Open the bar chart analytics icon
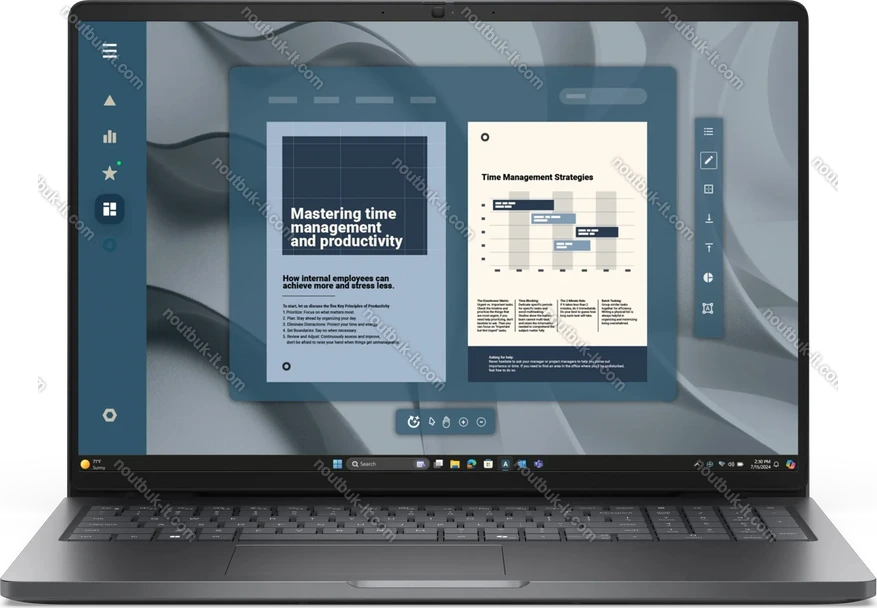Screen dimensions: 877x608 click(x=110, y=136)
